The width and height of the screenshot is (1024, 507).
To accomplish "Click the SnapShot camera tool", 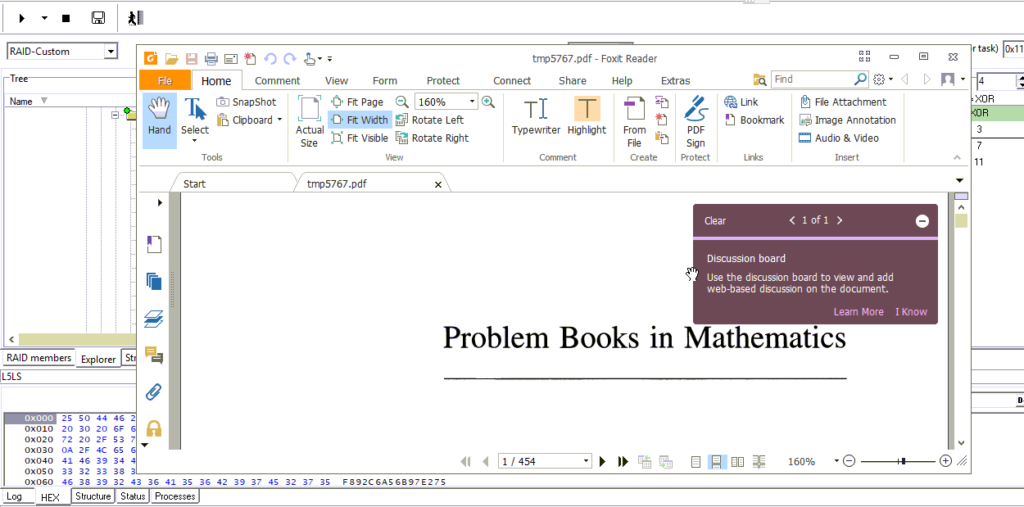I will coord(246,102).
